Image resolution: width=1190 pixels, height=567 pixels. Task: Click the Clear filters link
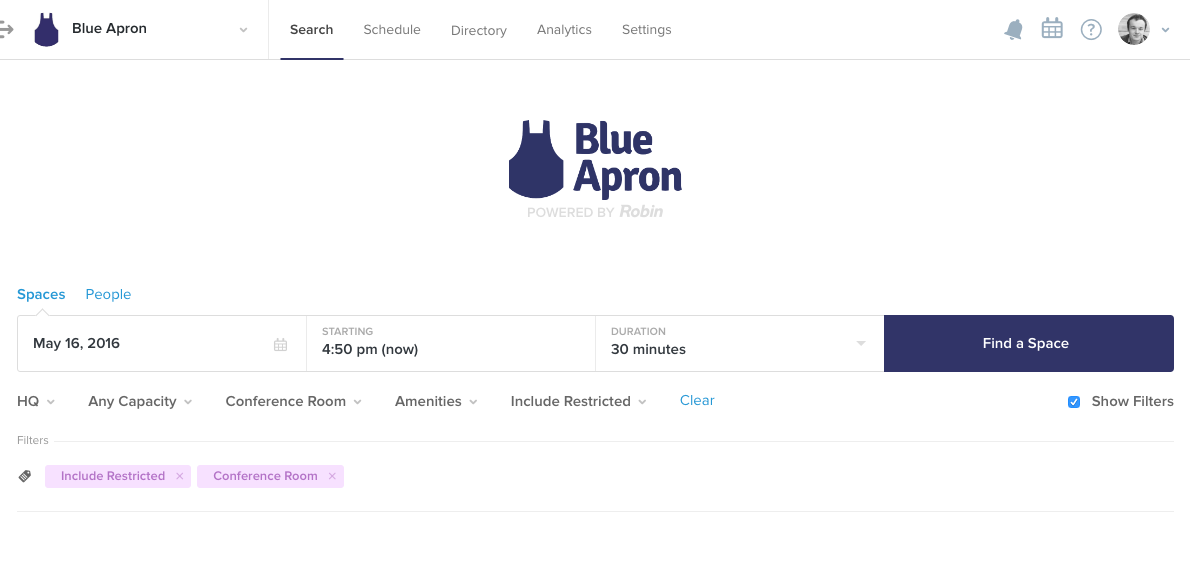click(697, 401)
